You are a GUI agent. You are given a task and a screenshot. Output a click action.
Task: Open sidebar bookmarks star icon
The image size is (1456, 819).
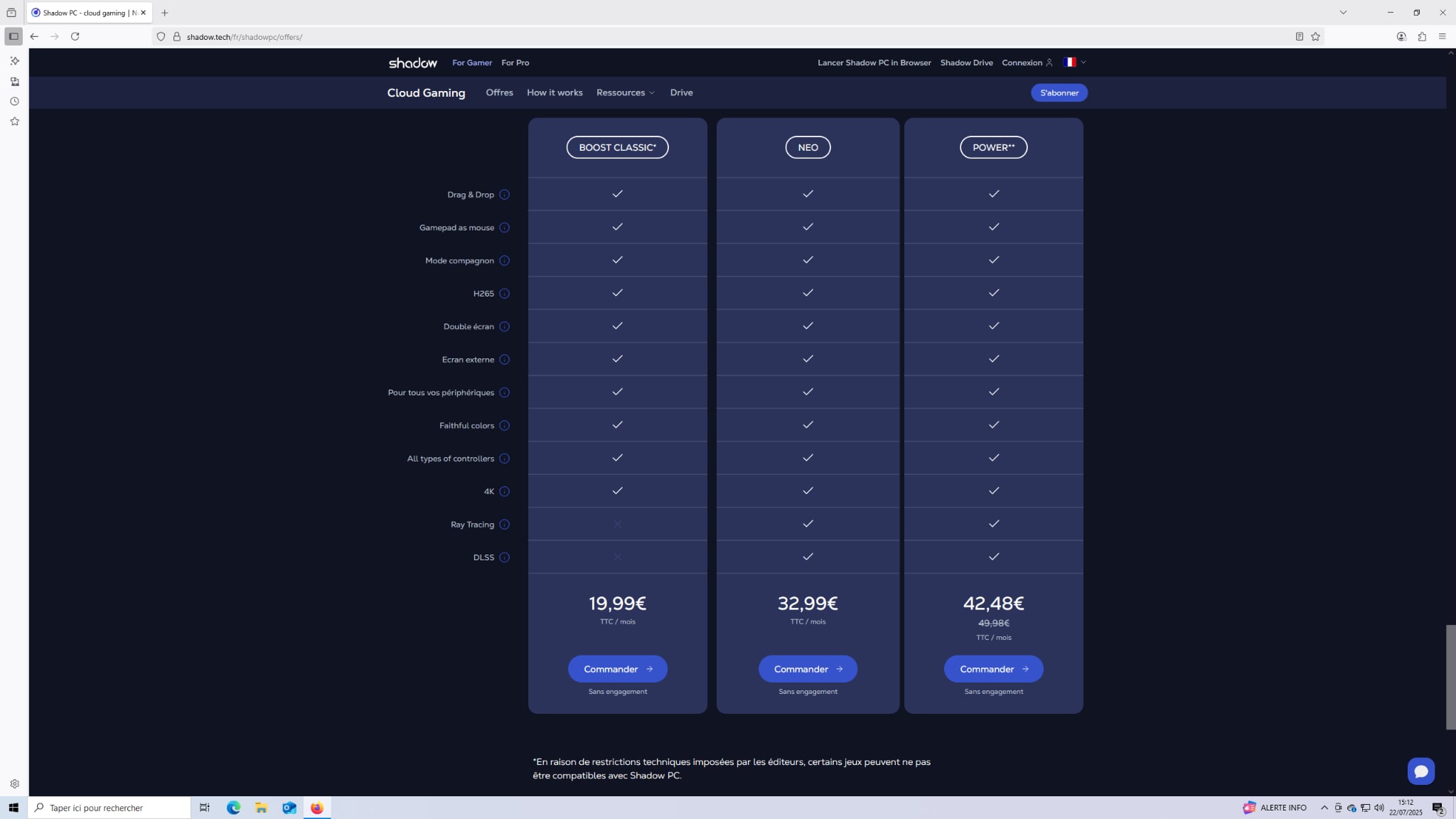click(x=14, y=122)
